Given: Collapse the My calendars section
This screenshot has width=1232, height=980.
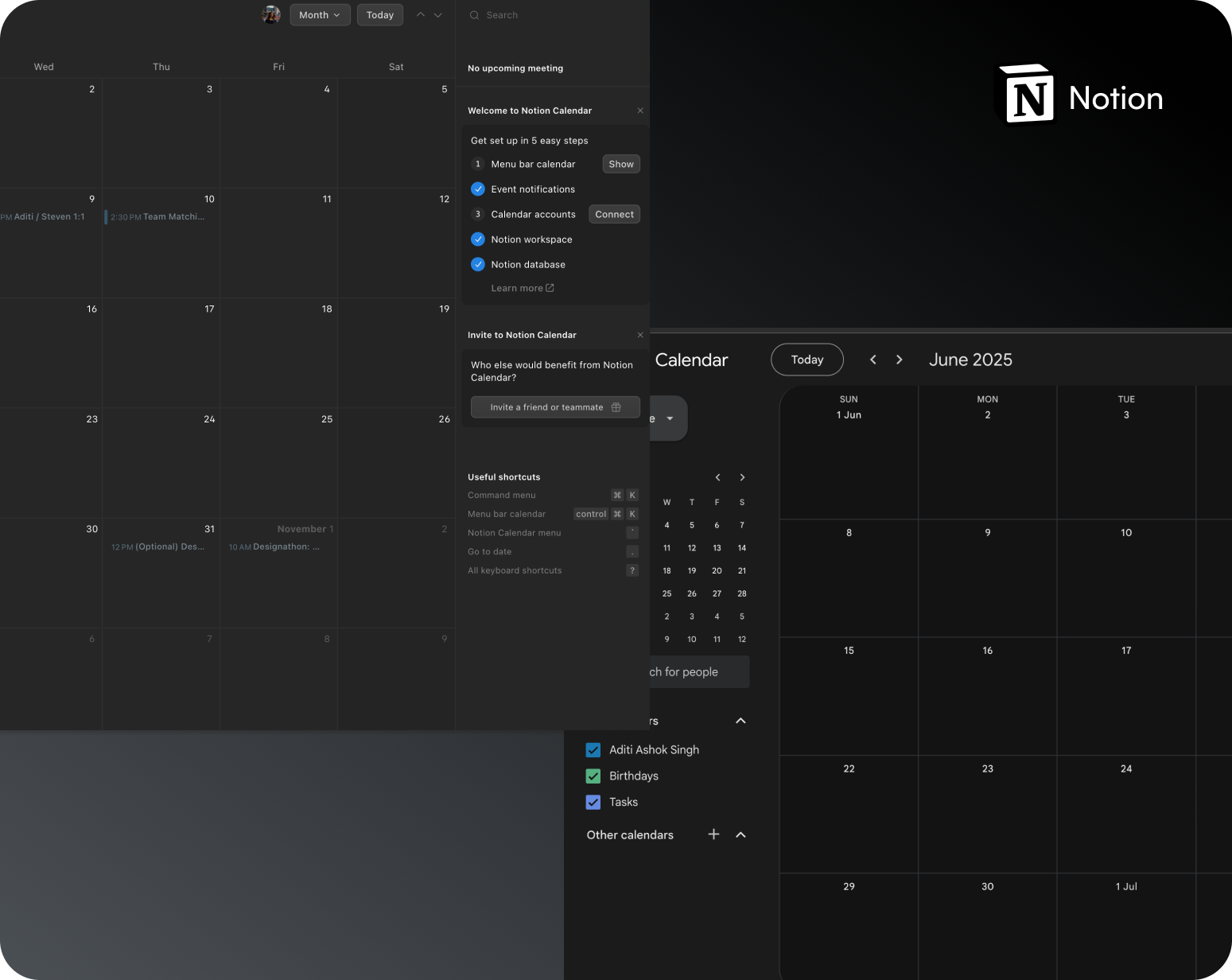Looking at the screenshot, I should 740,721.
